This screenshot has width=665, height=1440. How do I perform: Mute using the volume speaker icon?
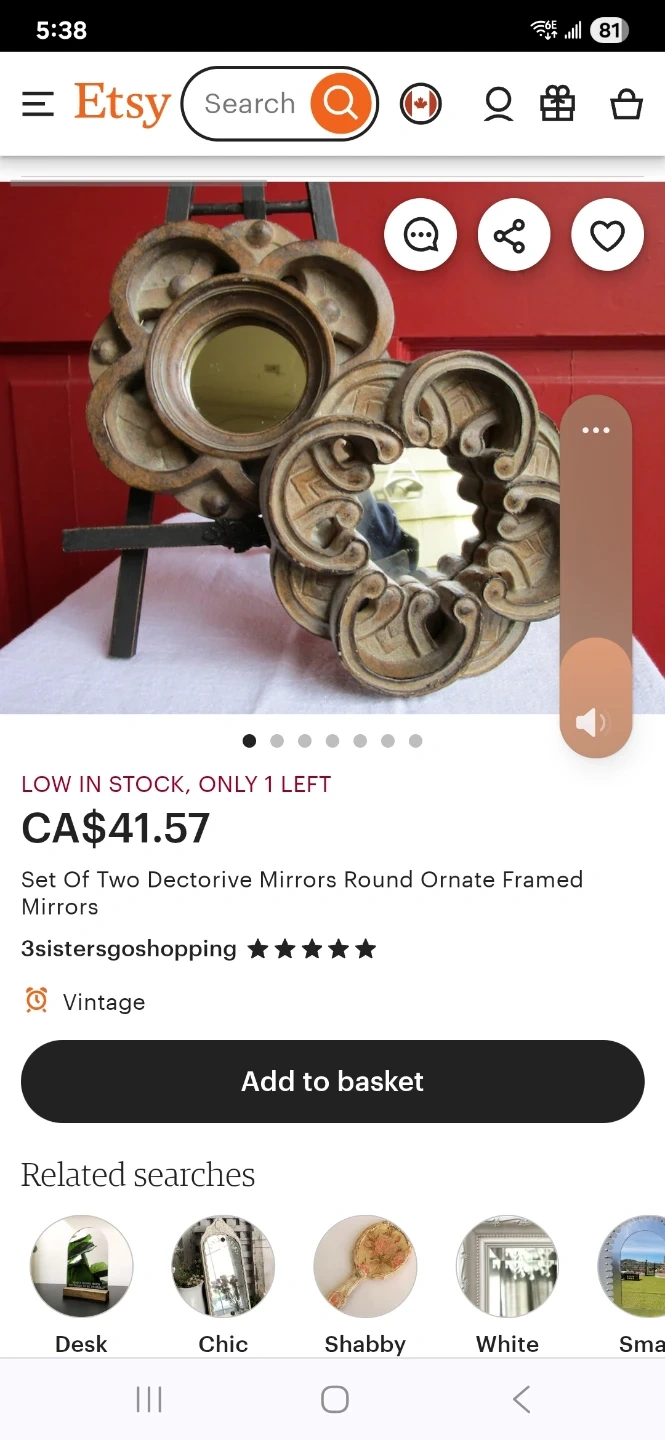click(592, 722)
